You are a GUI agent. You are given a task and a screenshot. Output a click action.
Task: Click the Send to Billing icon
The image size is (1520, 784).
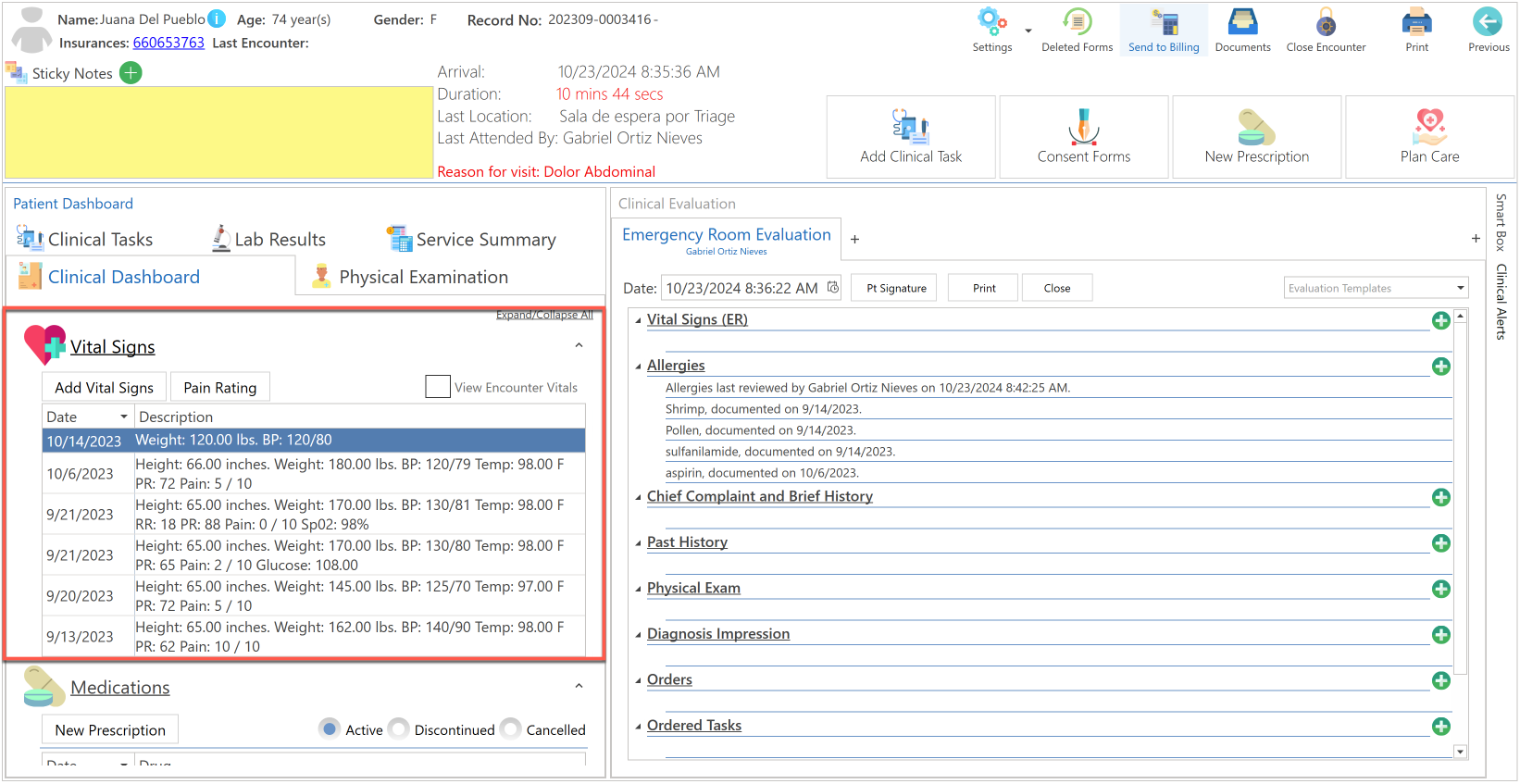(1164, 22)
